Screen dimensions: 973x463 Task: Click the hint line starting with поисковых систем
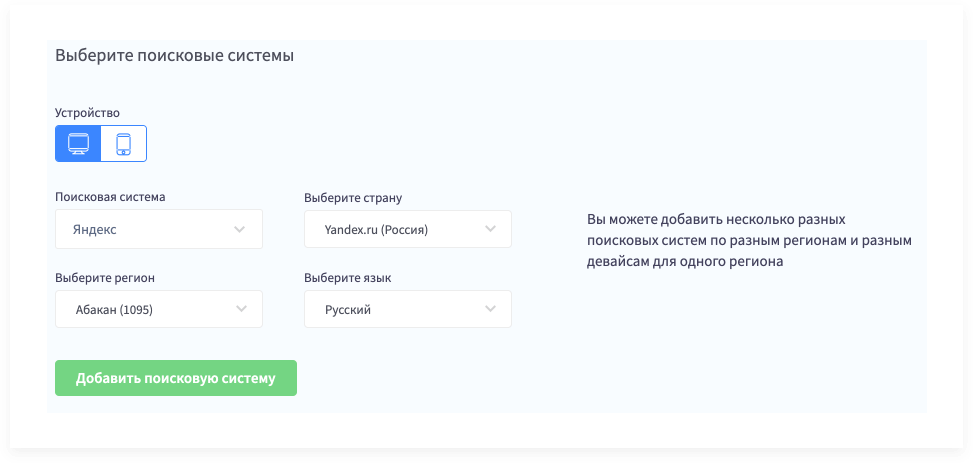pyautogui.click(x=749, y=240)
